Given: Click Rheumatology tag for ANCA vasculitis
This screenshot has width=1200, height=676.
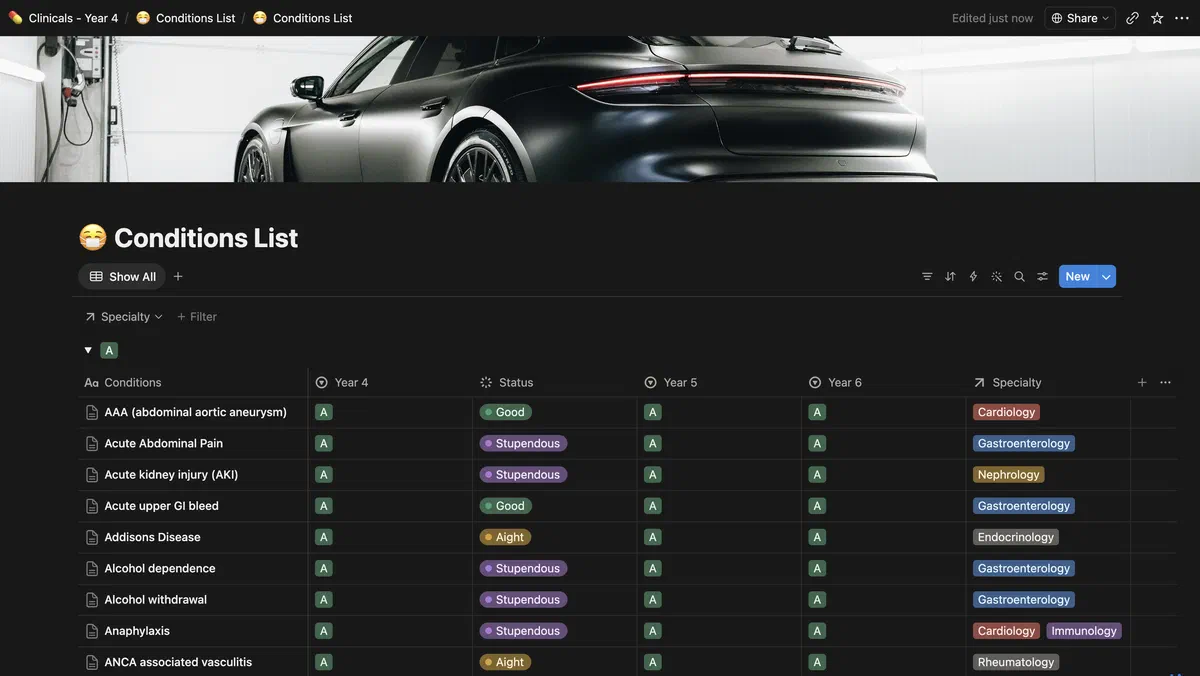Looking at the screenshot, I should tap(1016, 662).
